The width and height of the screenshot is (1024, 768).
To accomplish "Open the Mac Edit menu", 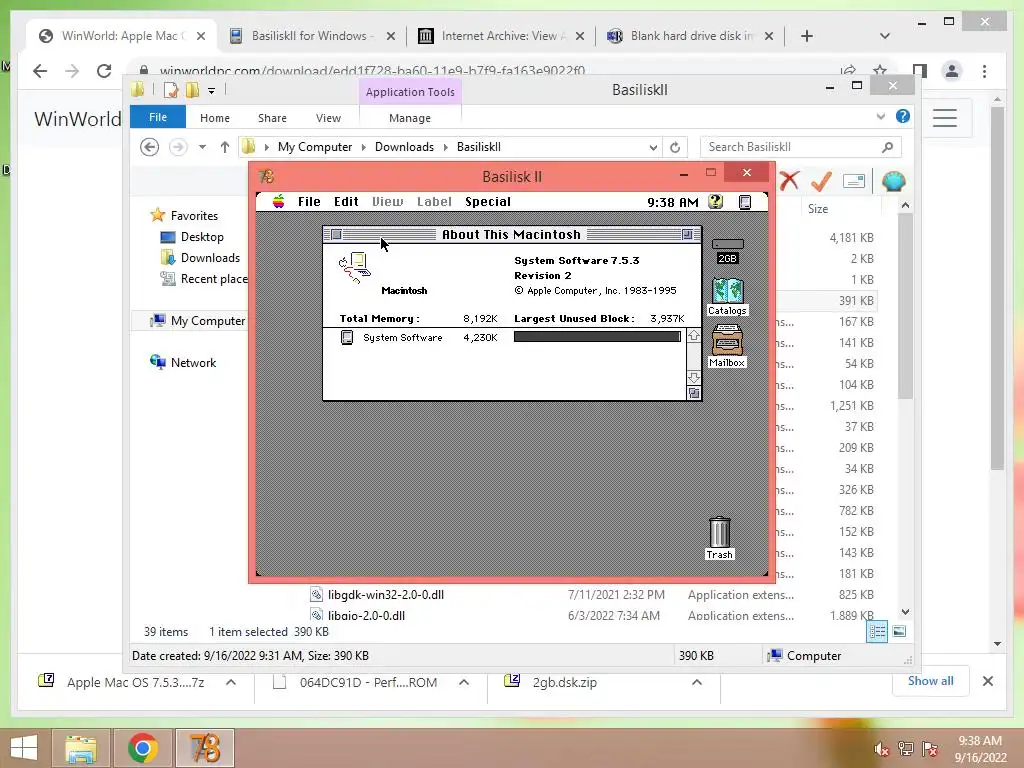I will click(346, 201).
